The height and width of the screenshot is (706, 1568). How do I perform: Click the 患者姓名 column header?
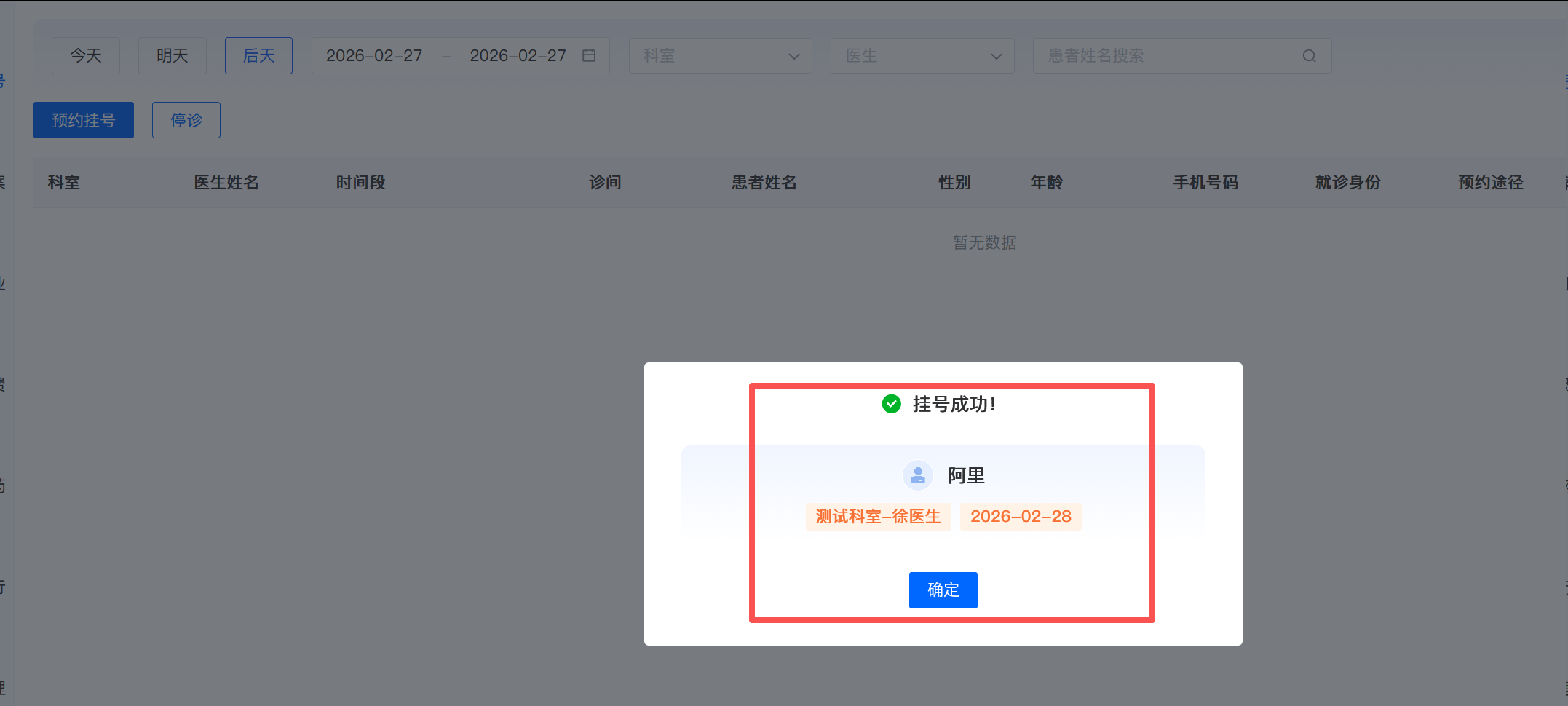[764, 183]
